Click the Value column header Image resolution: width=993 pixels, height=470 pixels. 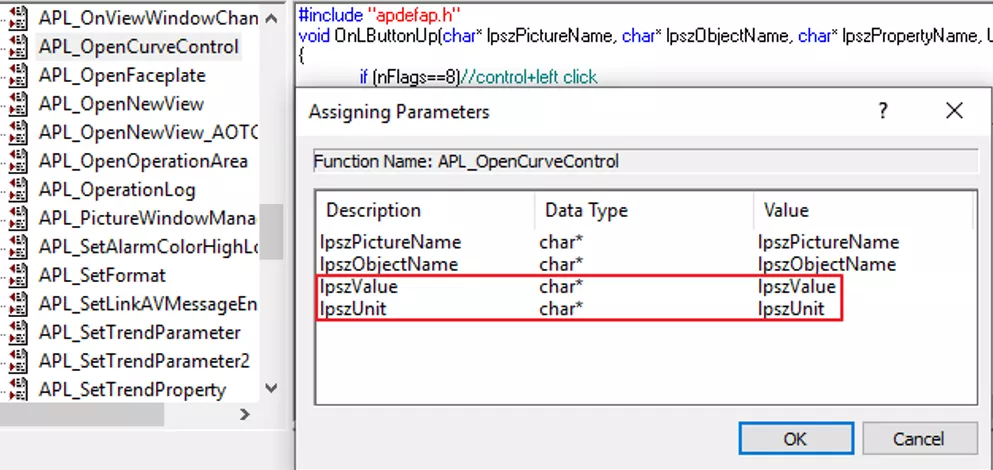[x=863, y=210]
